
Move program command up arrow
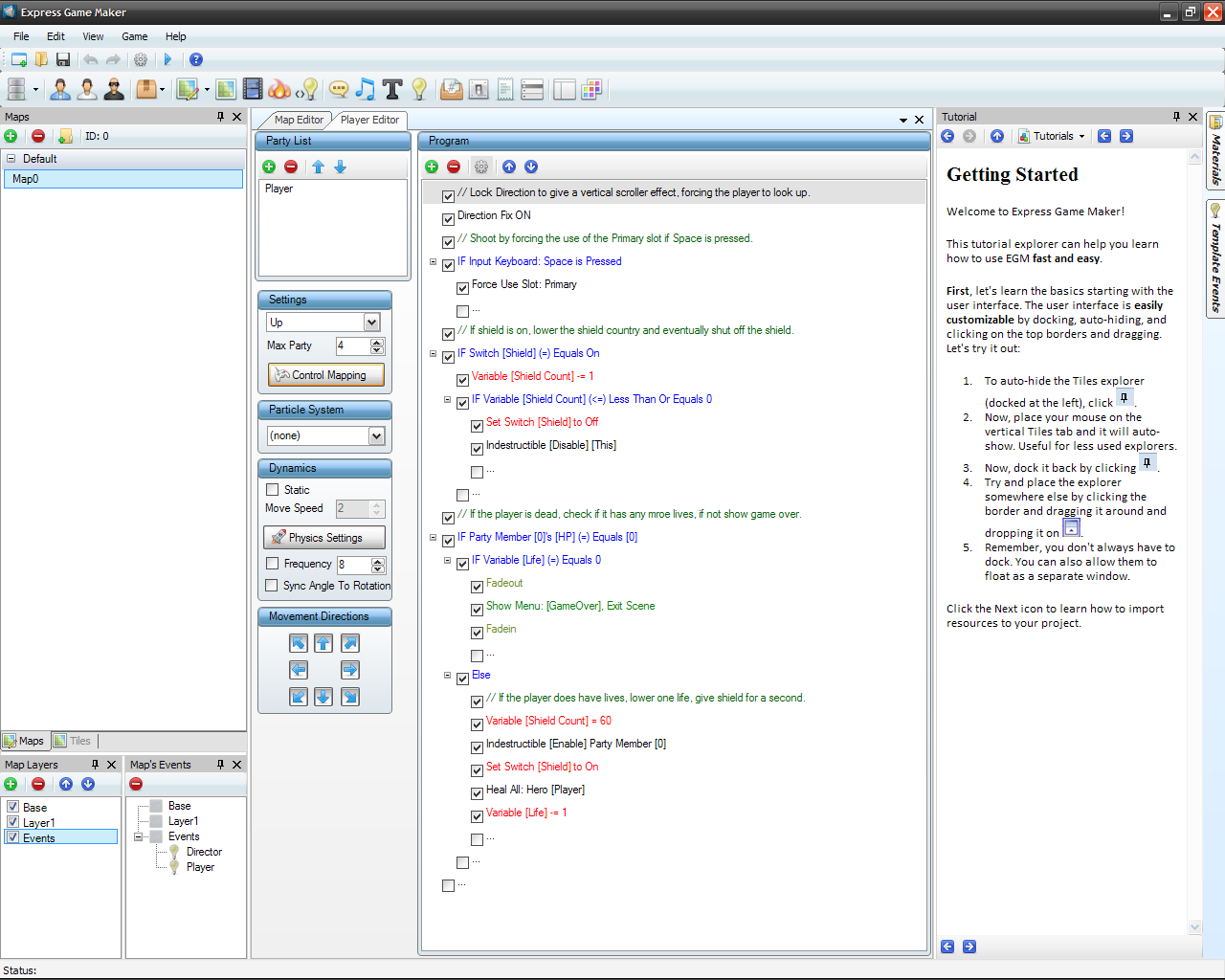[x=509, y=167]
